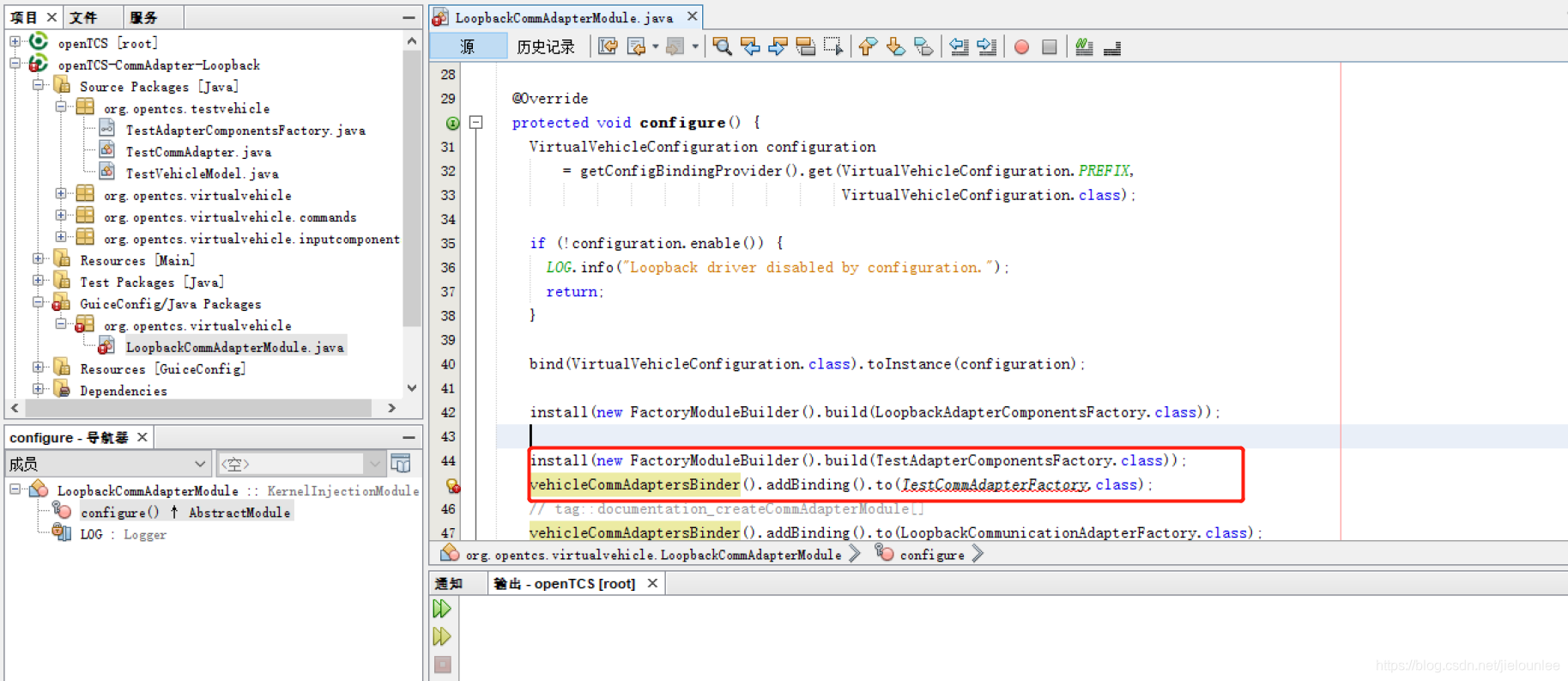Image resolution: width=1568 pixels, height=681 pixels.
Task: Find the next occurrence
Action: [778, 47]
